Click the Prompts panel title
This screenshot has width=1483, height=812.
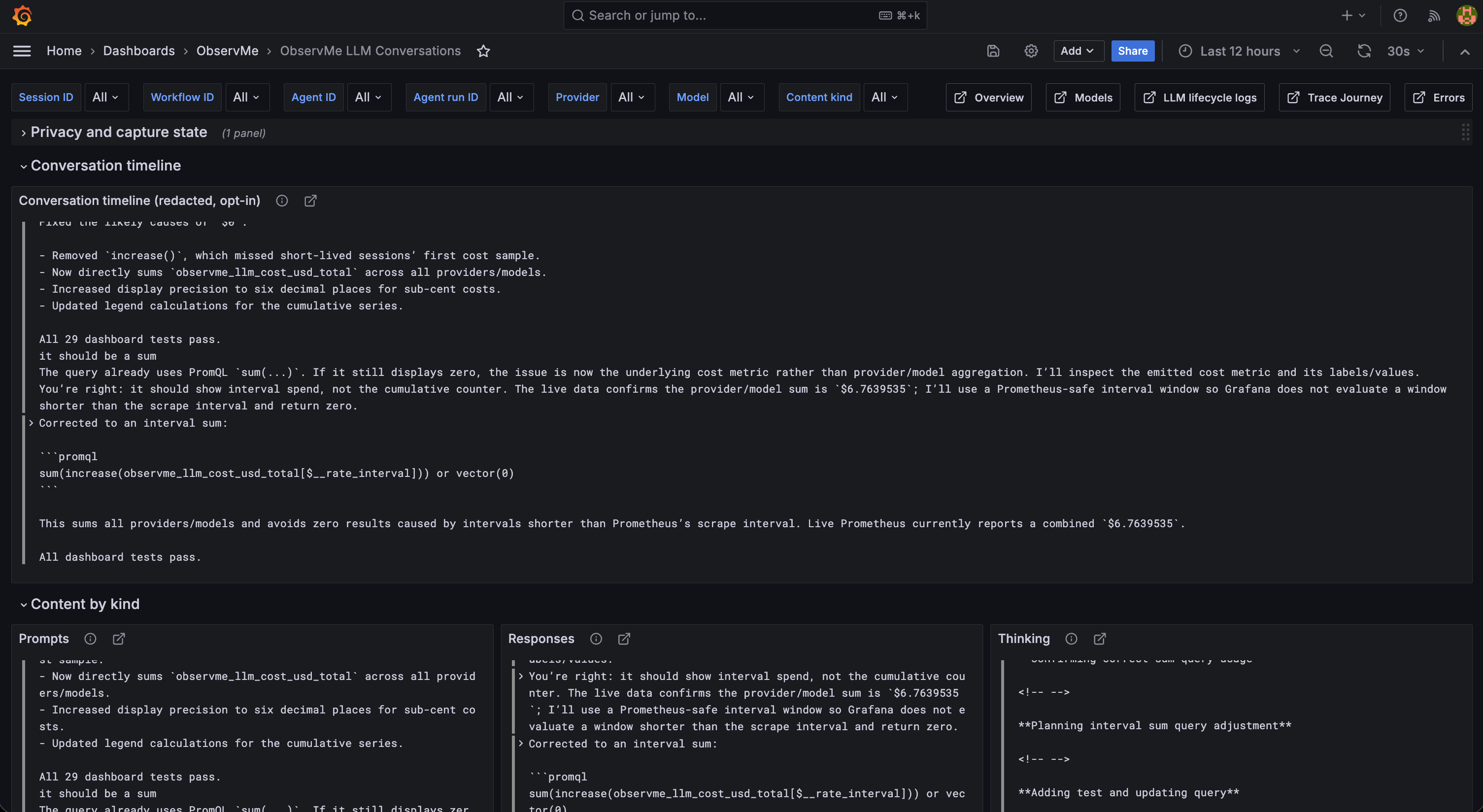tap(44, 639)
